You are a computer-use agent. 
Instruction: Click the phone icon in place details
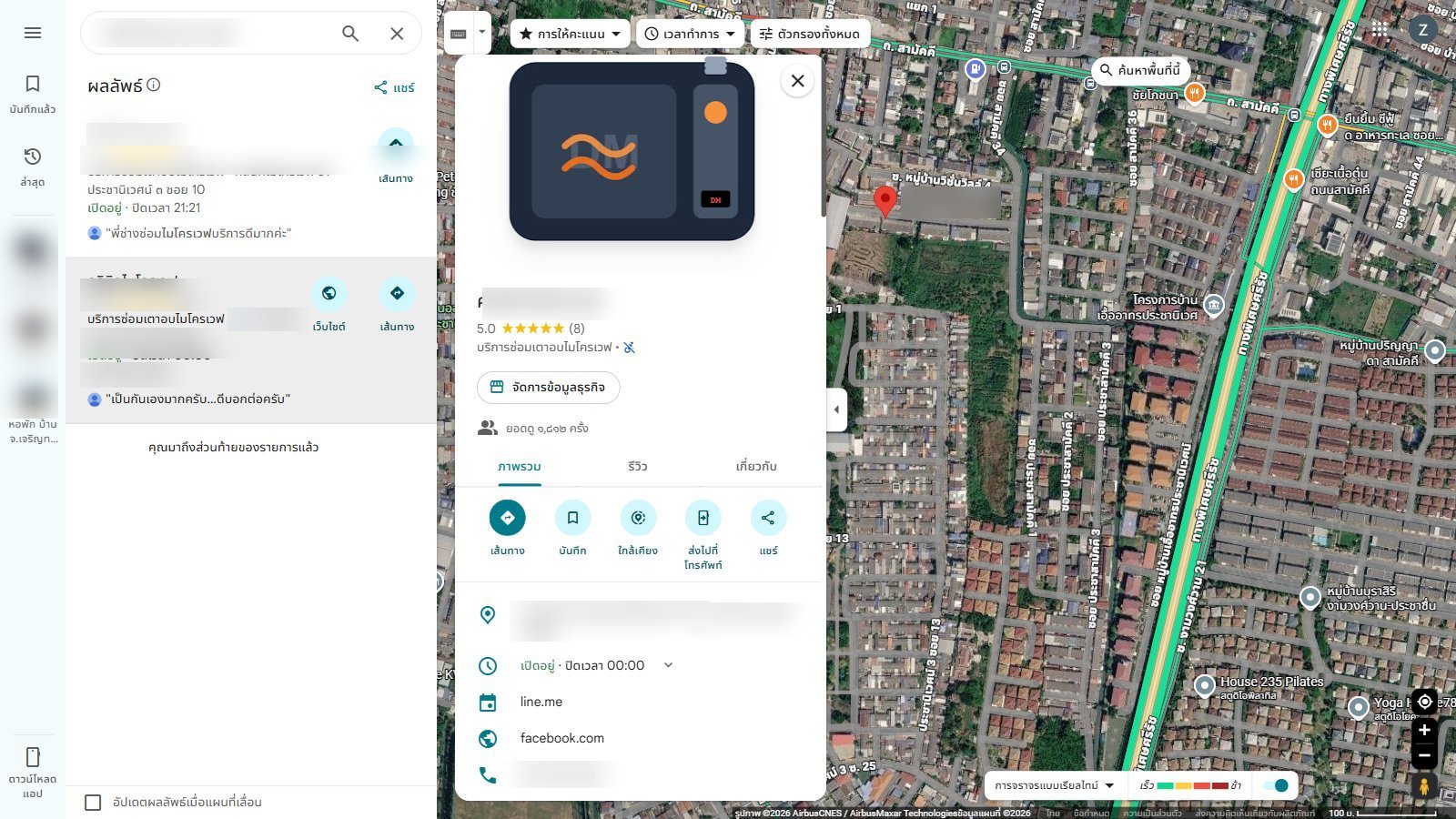(488, 774)
